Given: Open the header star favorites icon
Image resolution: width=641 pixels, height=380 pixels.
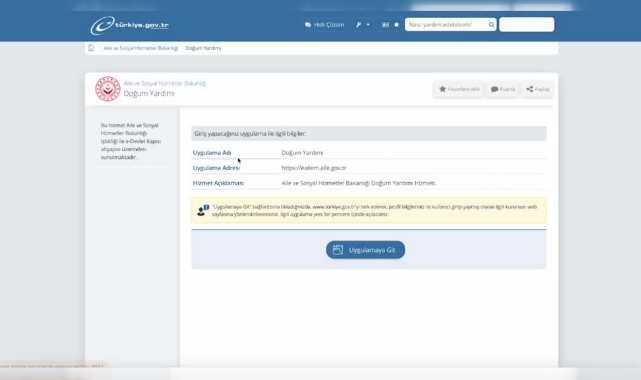Looking at the screenshot, I should pos(396,25).
